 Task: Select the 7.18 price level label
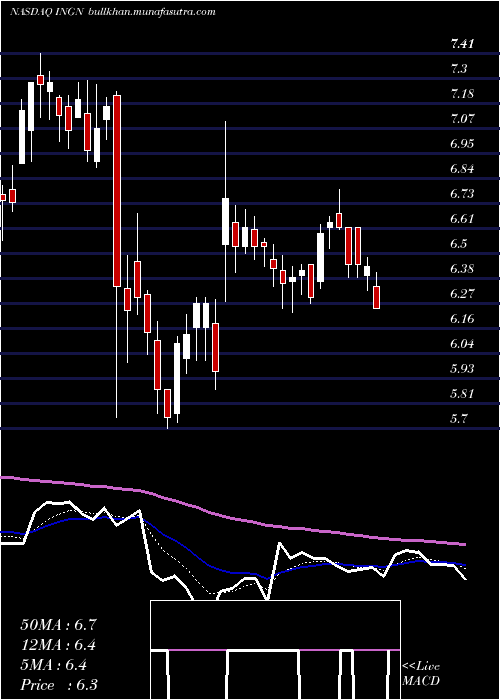coord(462,94)
